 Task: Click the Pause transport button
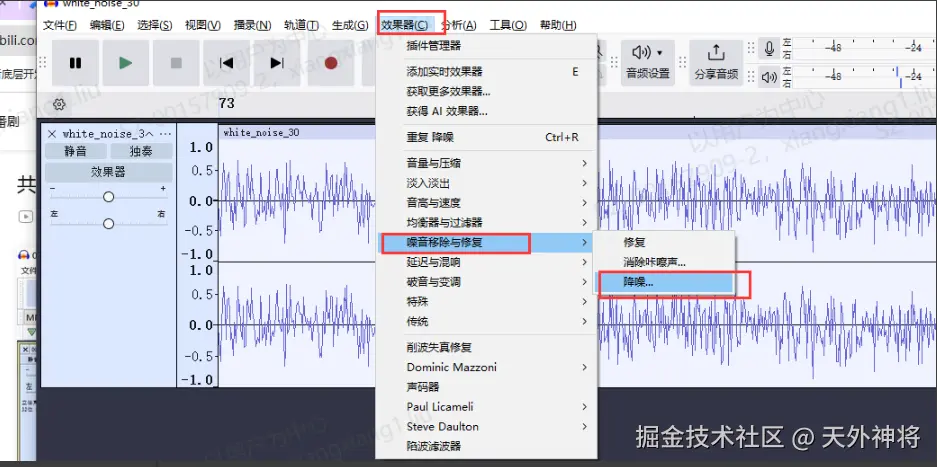pyautogui.click(x=75, y=63)
